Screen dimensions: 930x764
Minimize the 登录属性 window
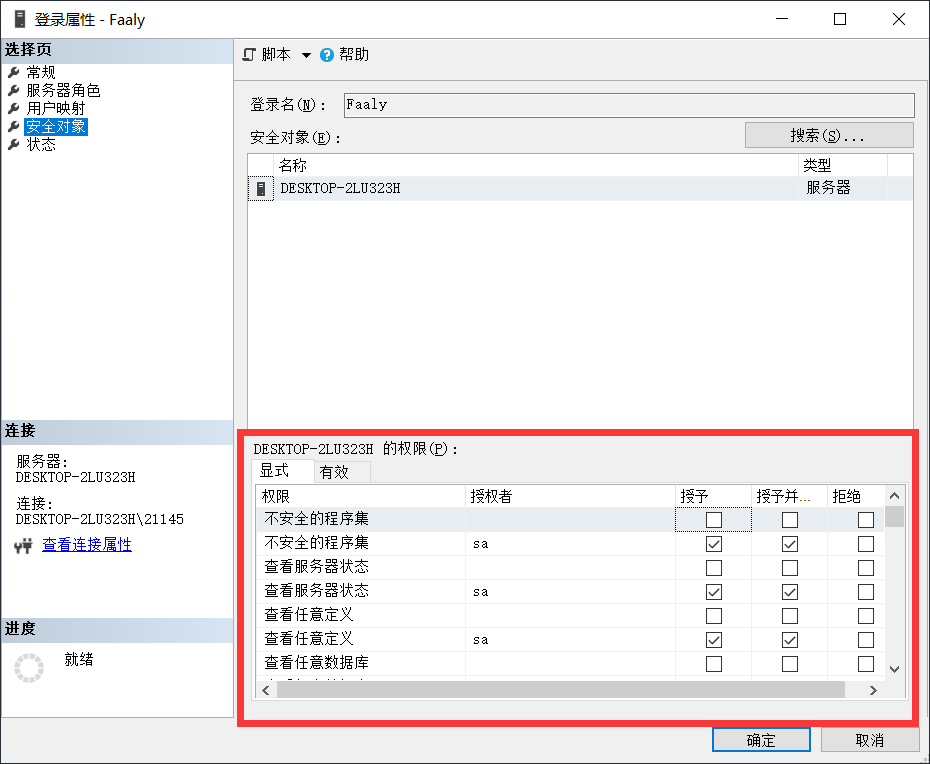(x=782, y=19)
